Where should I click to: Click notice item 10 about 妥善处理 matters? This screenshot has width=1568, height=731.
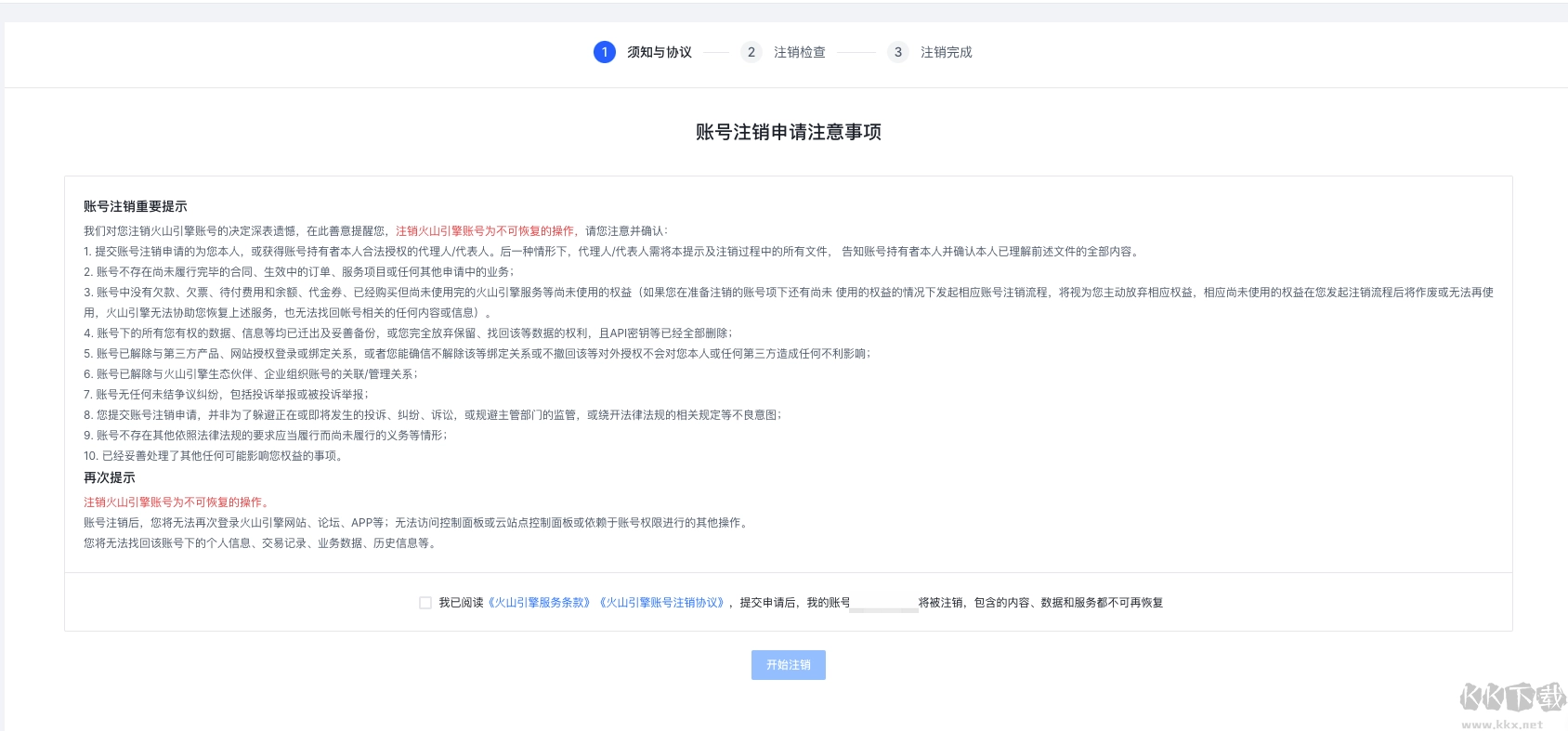[216, 456]
